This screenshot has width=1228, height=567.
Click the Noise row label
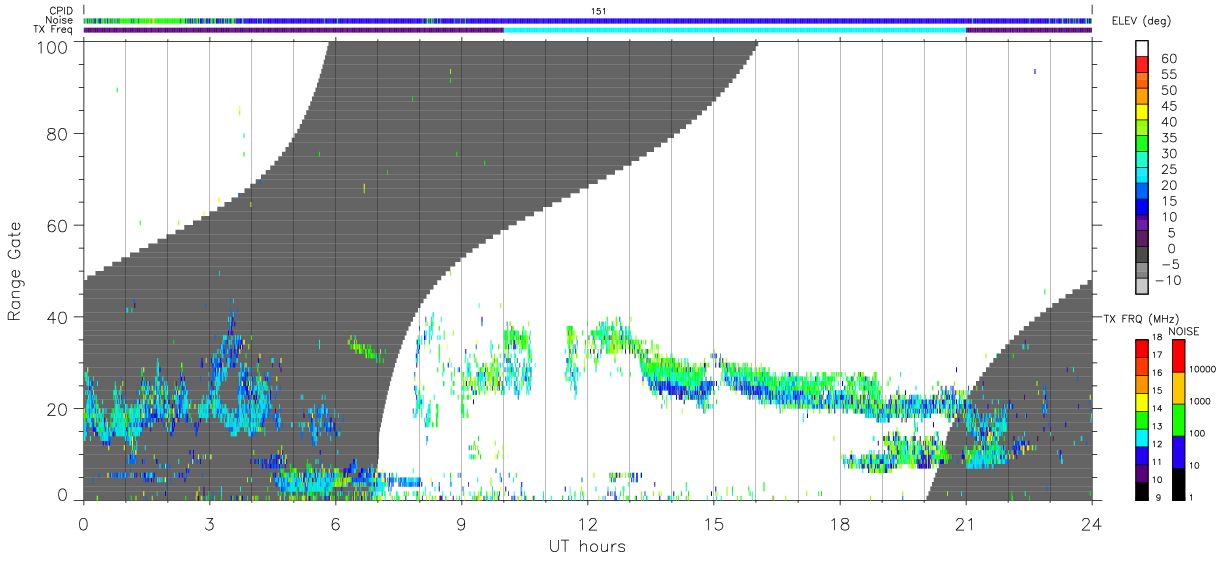(59, 20)
